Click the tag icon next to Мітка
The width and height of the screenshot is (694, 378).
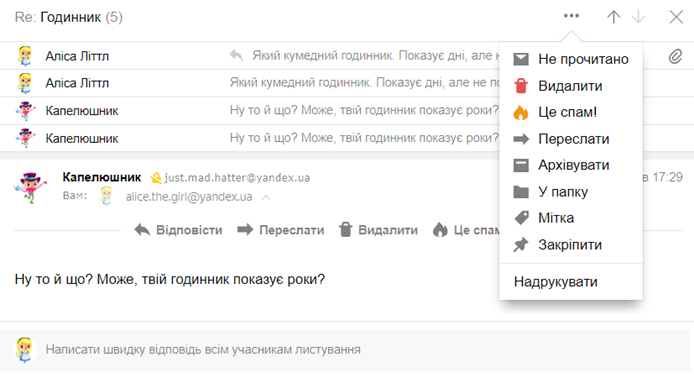(521, 218)
